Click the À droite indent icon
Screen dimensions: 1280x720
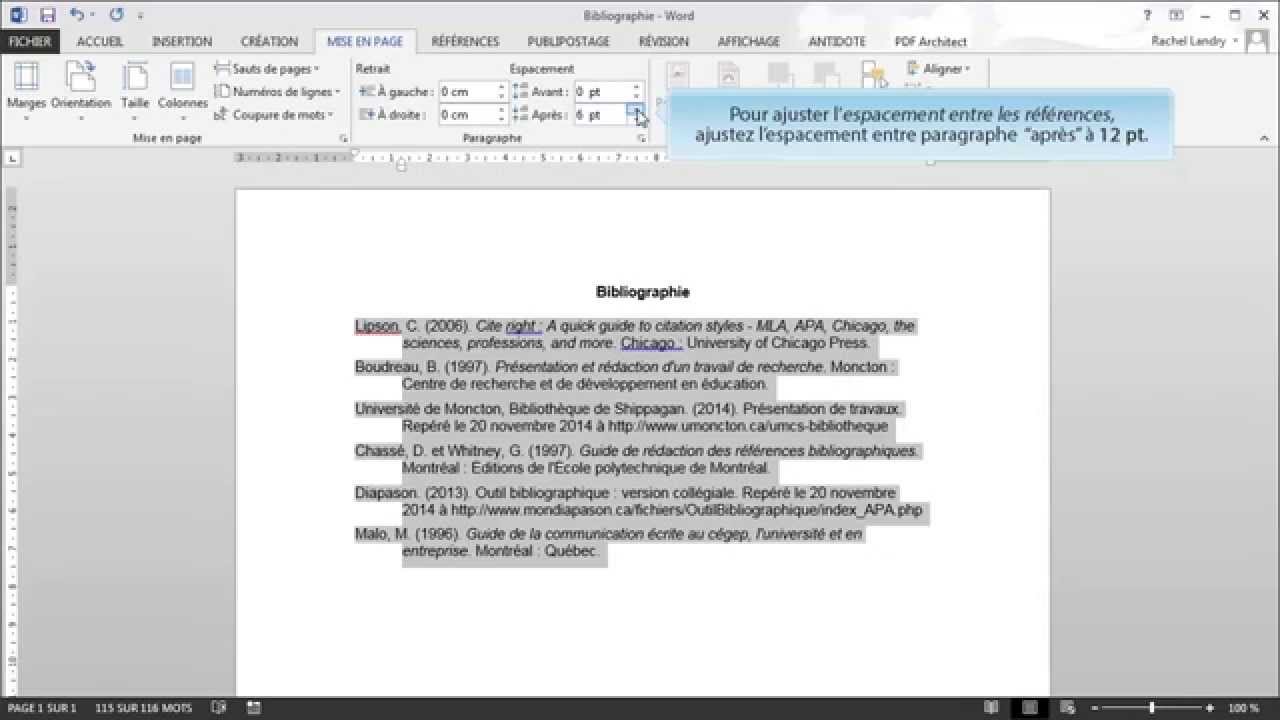pos(366,115)
